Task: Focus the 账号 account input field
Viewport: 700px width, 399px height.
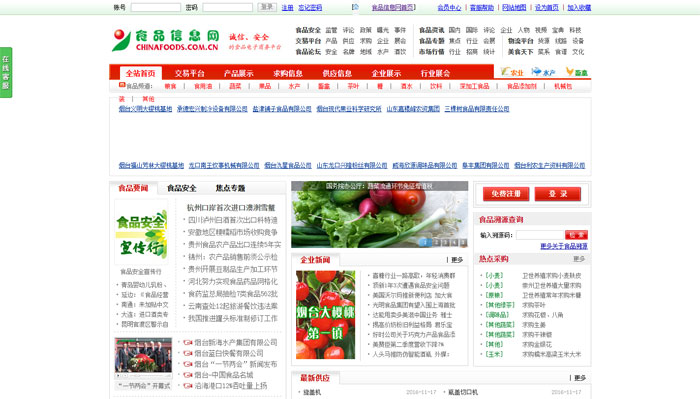Action: click(x=156, y=8)
